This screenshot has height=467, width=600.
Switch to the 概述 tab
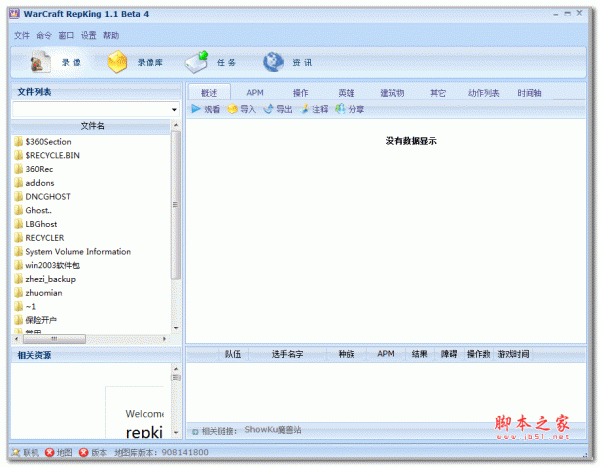click(x=209, y=93)
